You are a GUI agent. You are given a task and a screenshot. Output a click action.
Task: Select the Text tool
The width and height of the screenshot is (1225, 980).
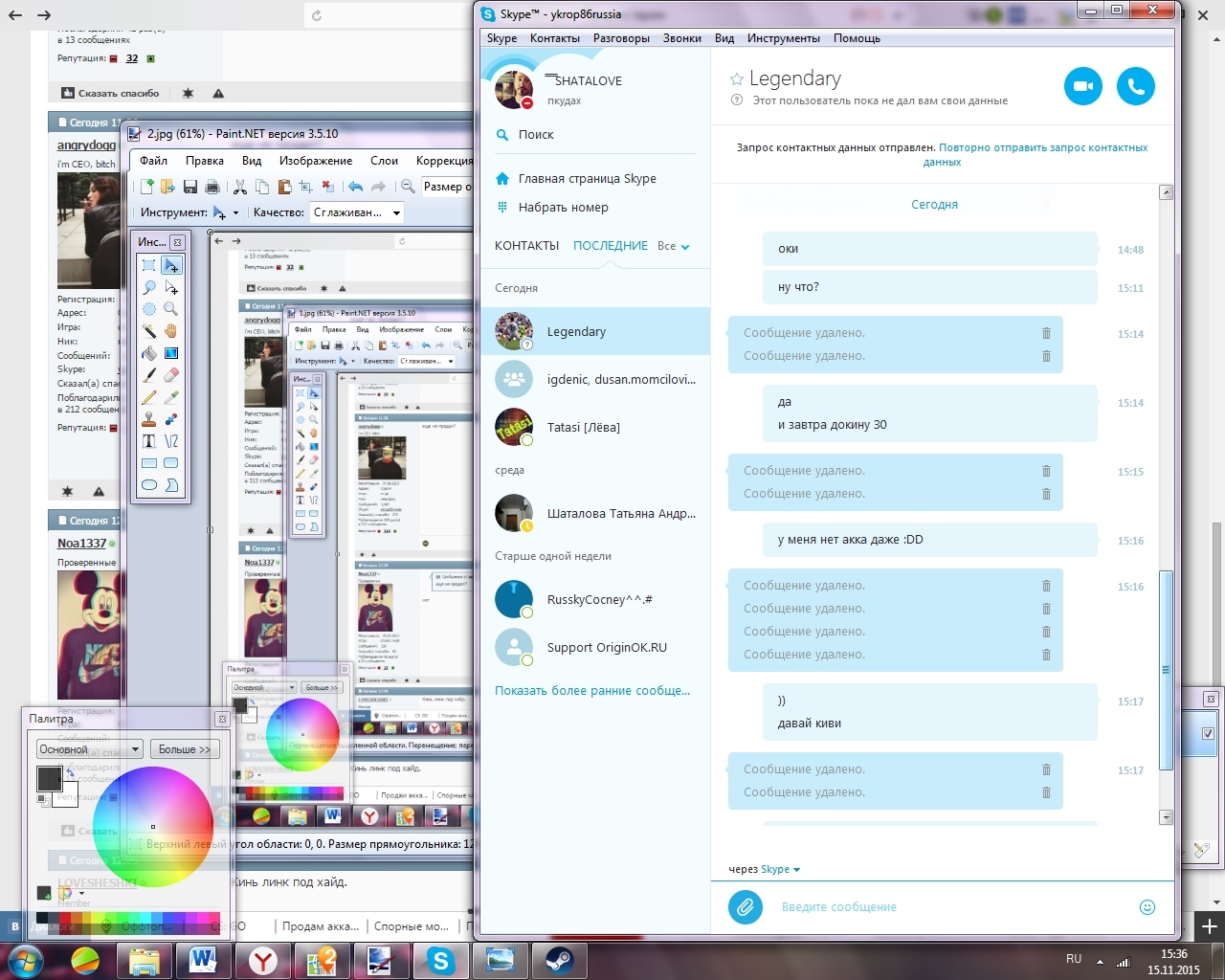coord(149,441)
